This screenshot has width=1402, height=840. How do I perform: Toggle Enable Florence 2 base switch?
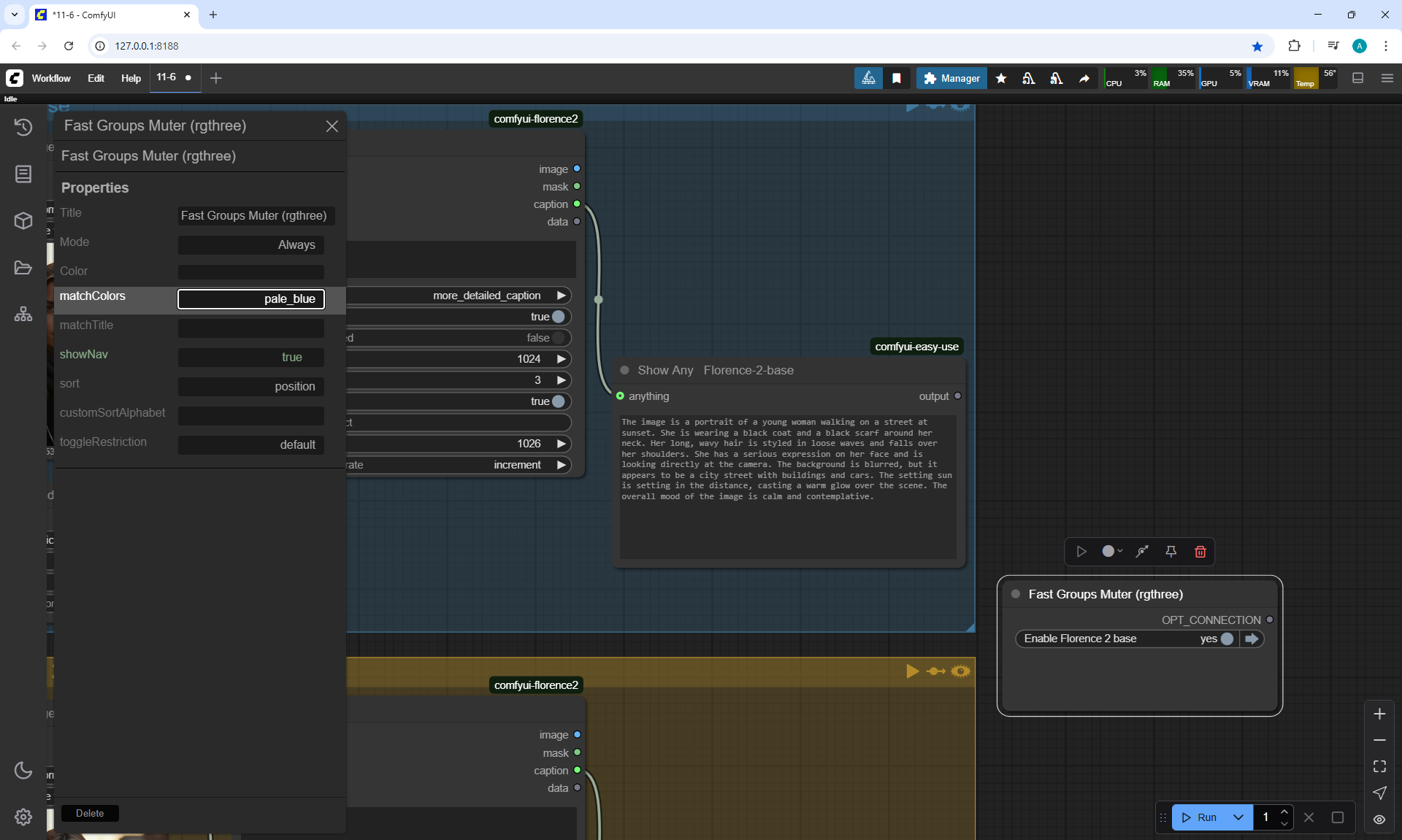(x=1226, y=639)
